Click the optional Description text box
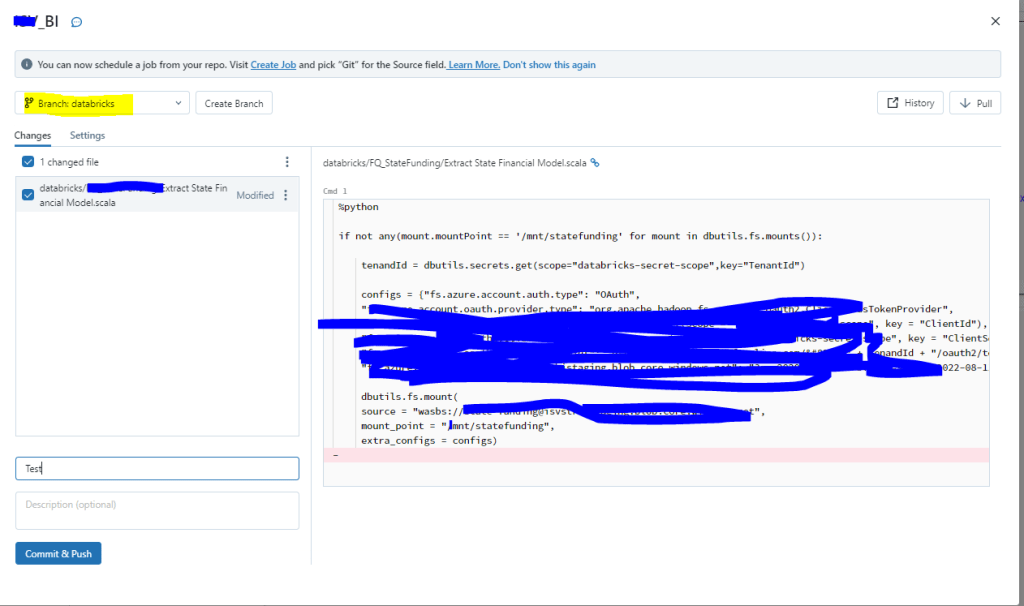The height and width of the screenshot is (606, 1024). pyautogui.click(x=157, y=510)
